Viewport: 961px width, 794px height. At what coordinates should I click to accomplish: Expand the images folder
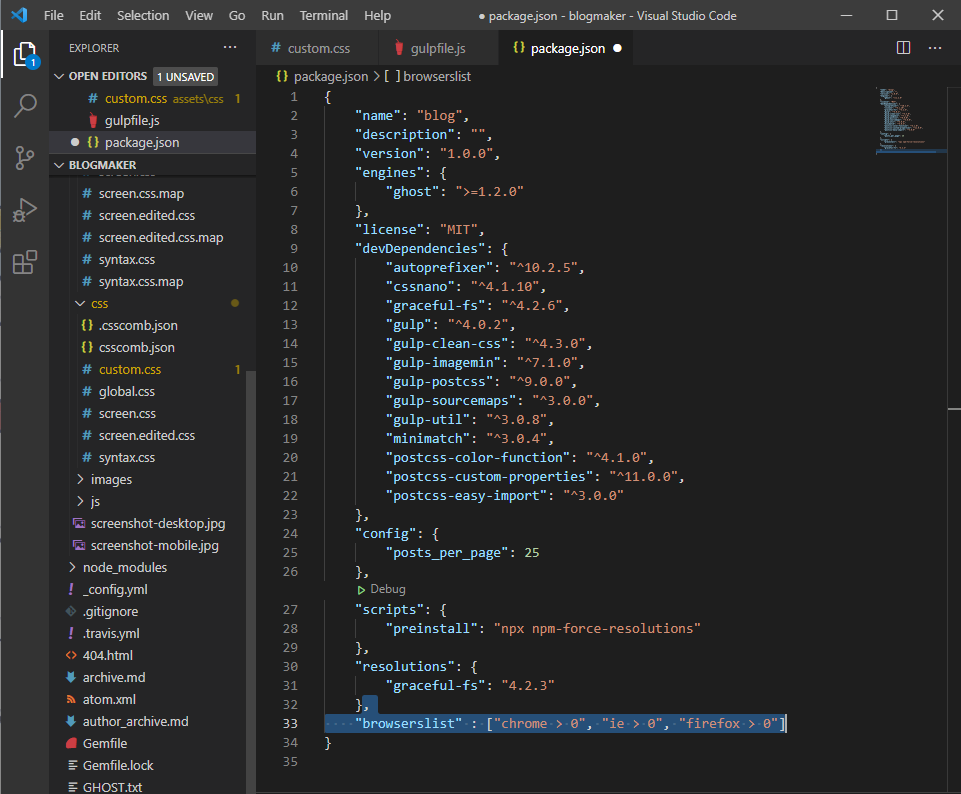click(x=80, y=479)
